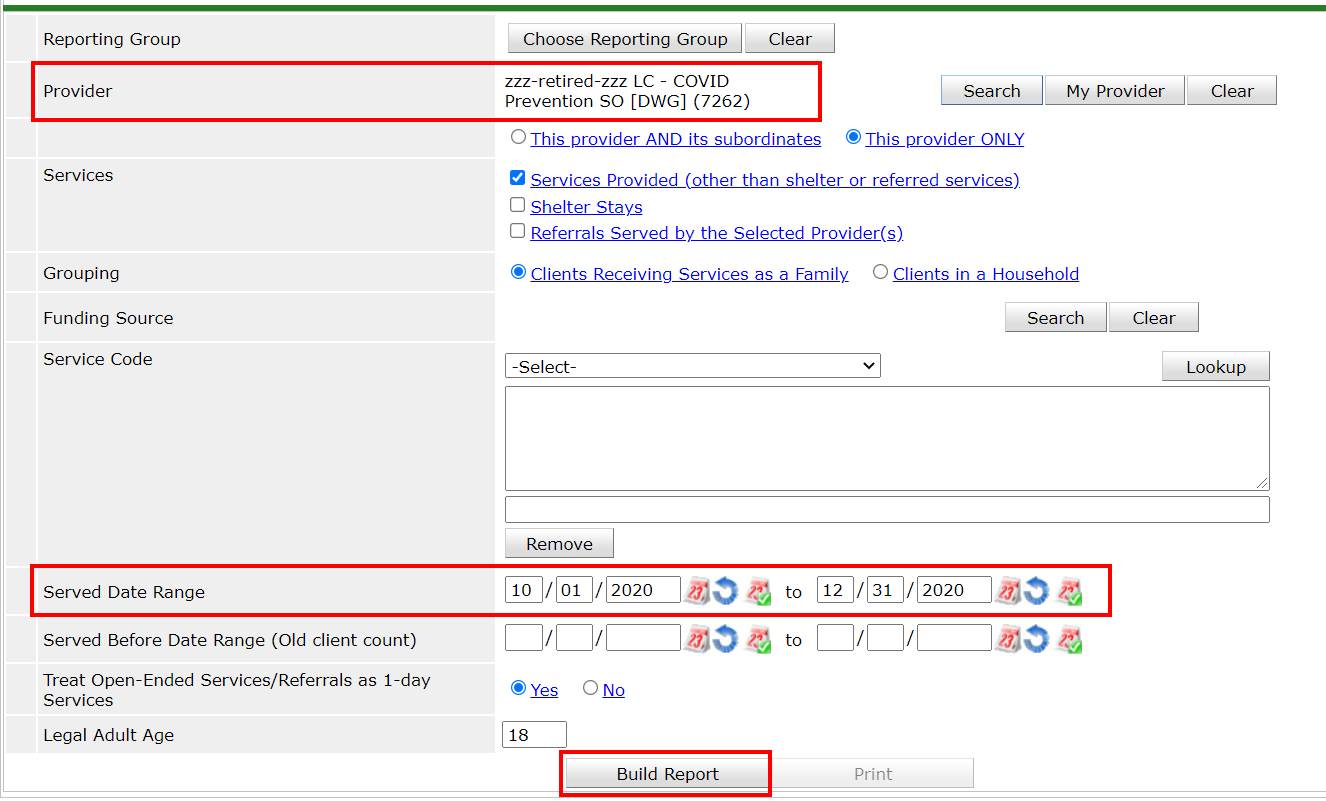Click the single-line field below Service Code area
Screen dimensions: 1326x801
click(x=887, y=509)
